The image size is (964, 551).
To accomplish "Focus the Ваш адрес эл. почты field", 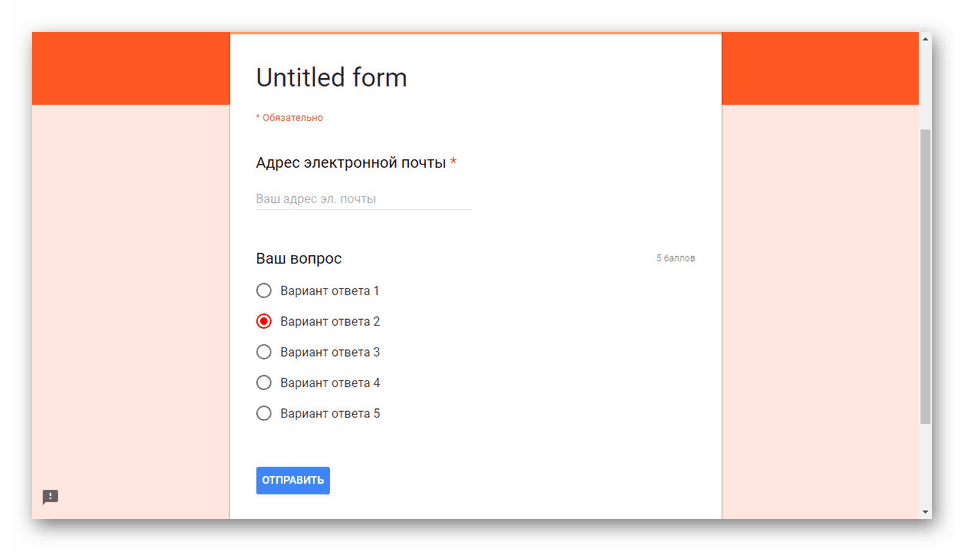I will pyautogui.click(x=363, y=199).
